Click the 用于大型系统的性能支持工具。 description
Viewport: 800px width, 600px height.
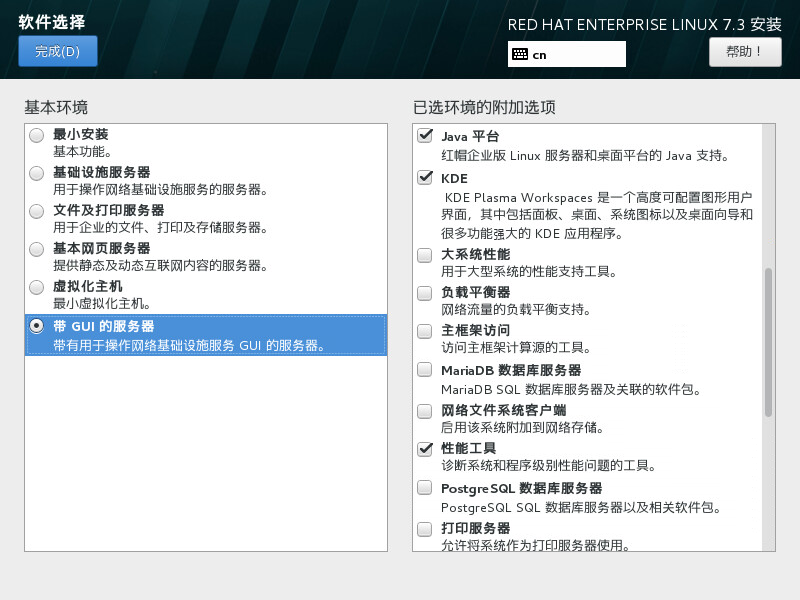coord(529,271)
